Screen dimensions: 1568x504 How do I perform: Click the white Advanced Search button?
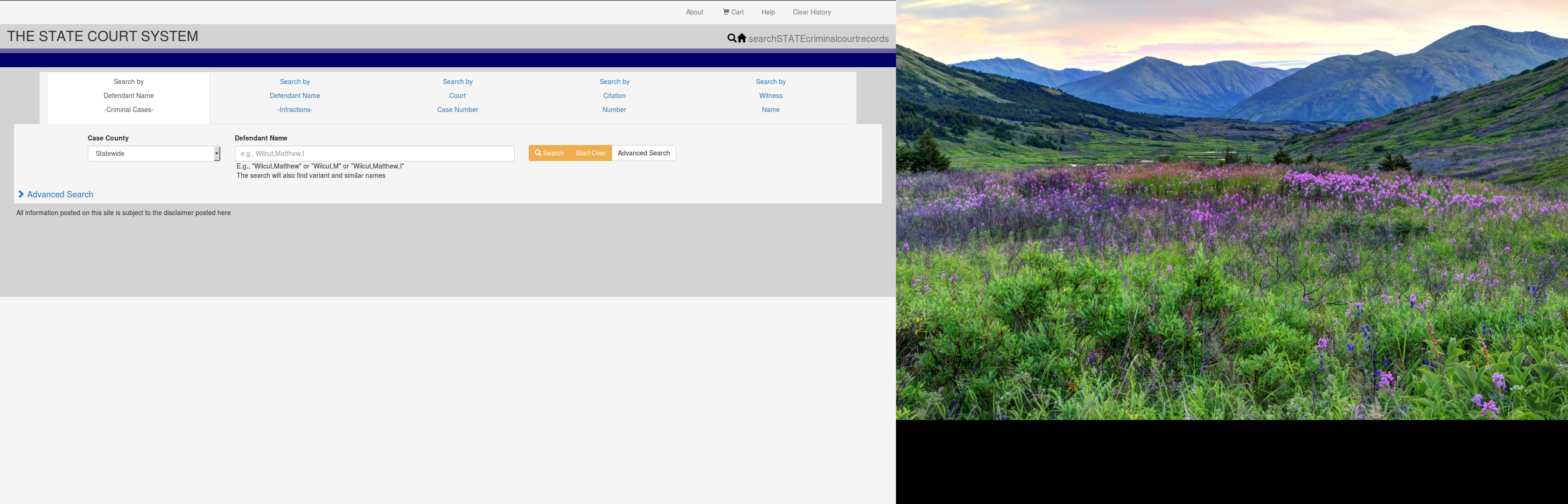tap(644, 154)
